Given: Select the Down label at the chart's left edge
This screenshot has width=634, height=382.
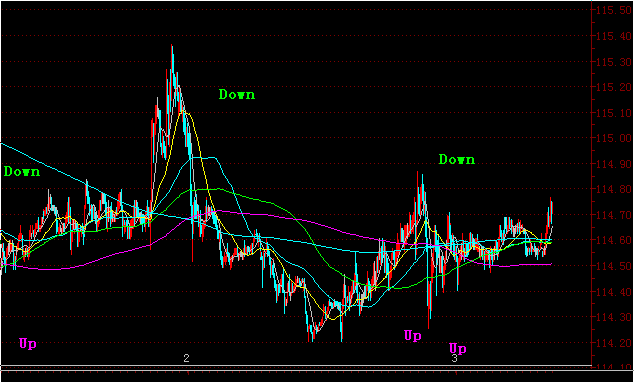Looking at the screenshot, I should [x=22, y=172].
